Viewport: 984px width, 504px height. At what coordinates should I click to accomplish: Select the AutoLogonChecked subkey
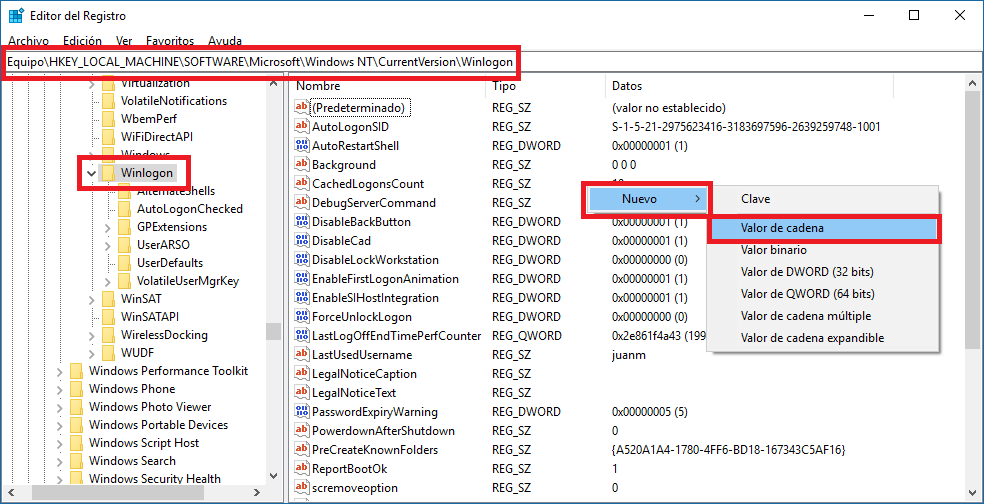tap(190, 209)
